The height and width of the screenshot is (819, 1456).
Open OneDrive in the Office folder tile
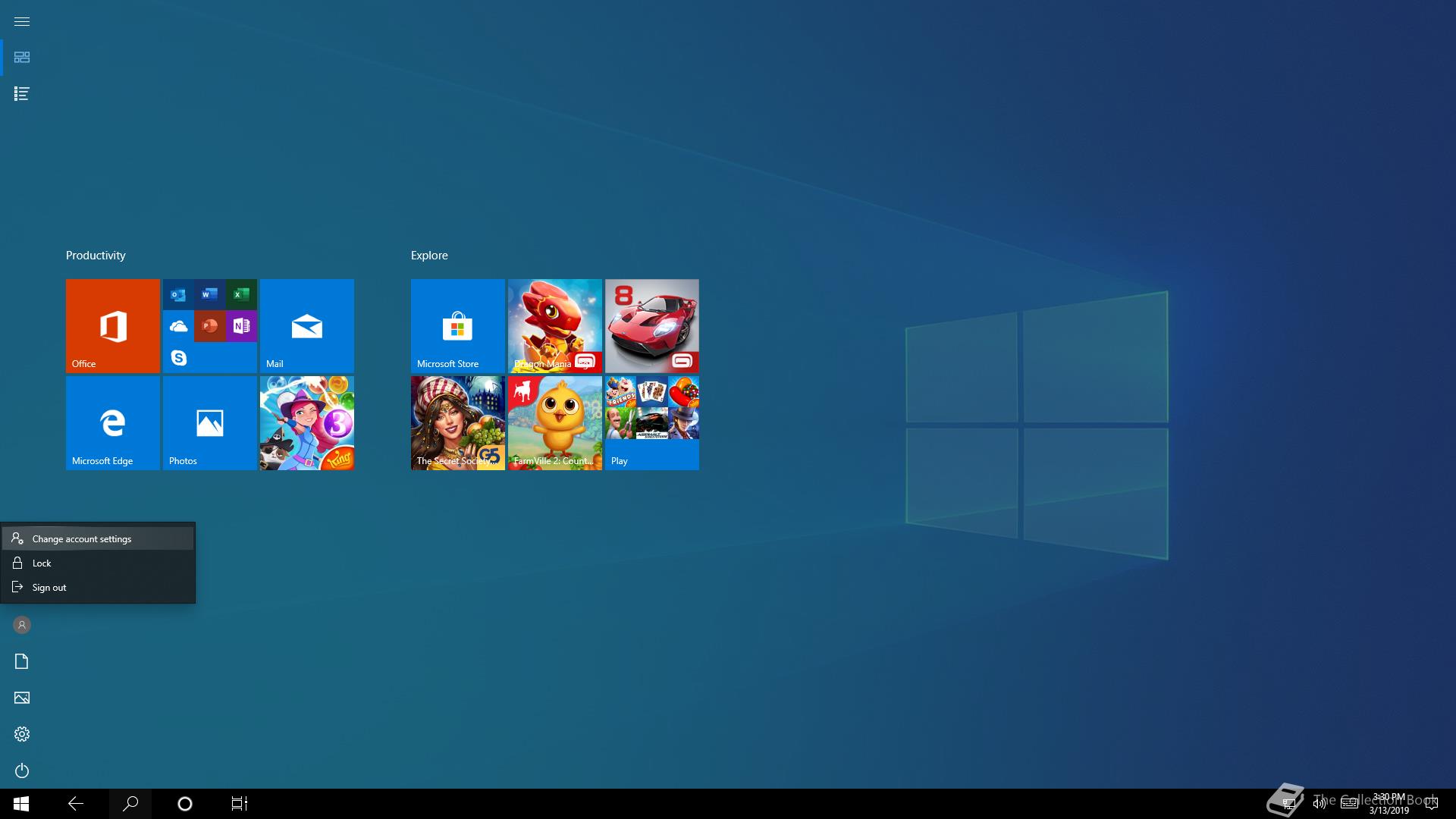tap(178, 326)
